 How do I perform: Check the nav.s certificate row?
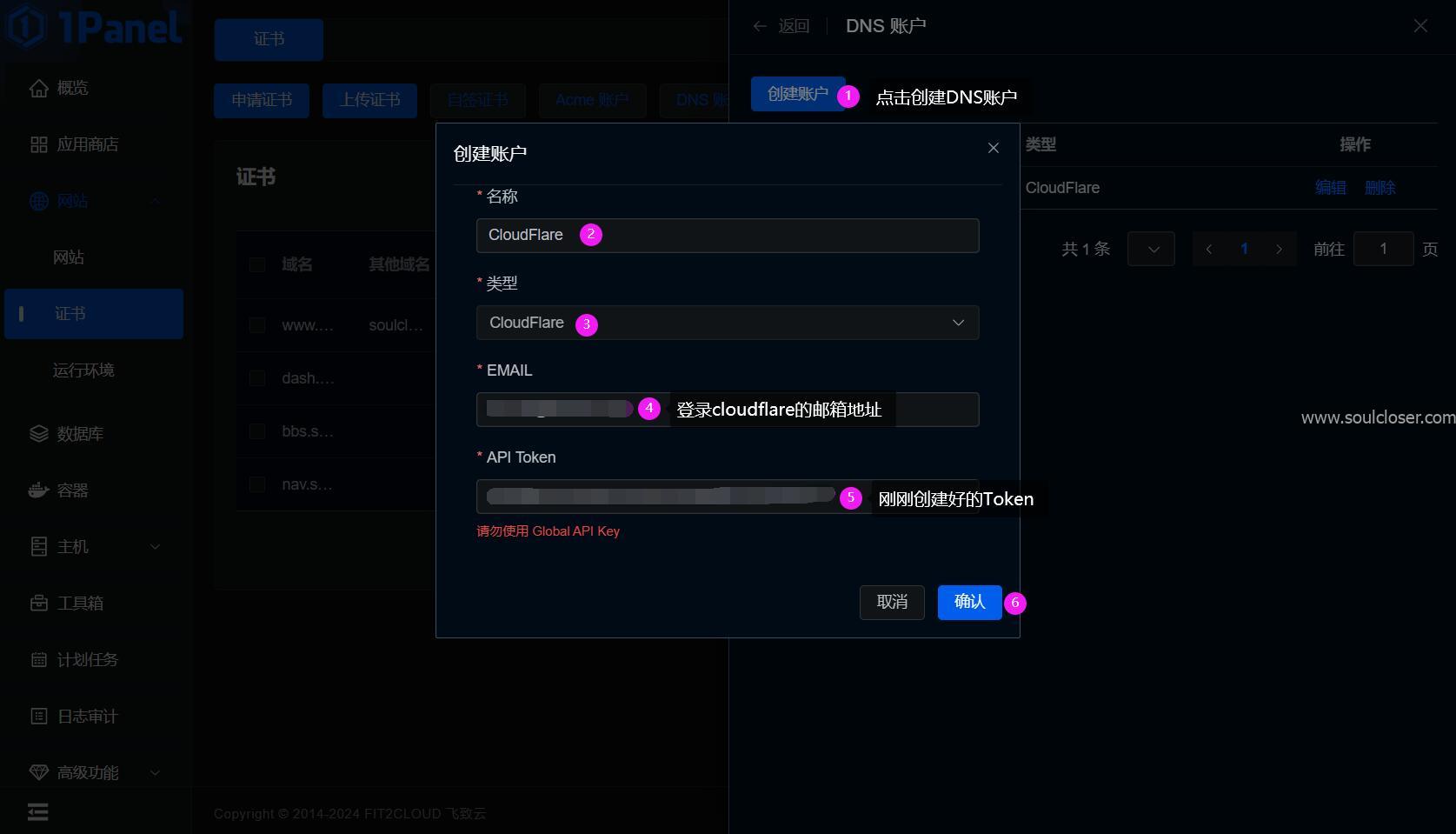(257, 484)
